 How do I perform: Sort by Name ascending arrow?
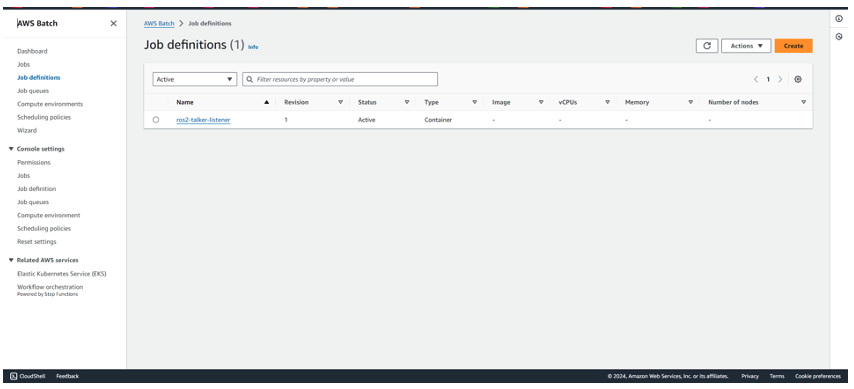(266, 102)
